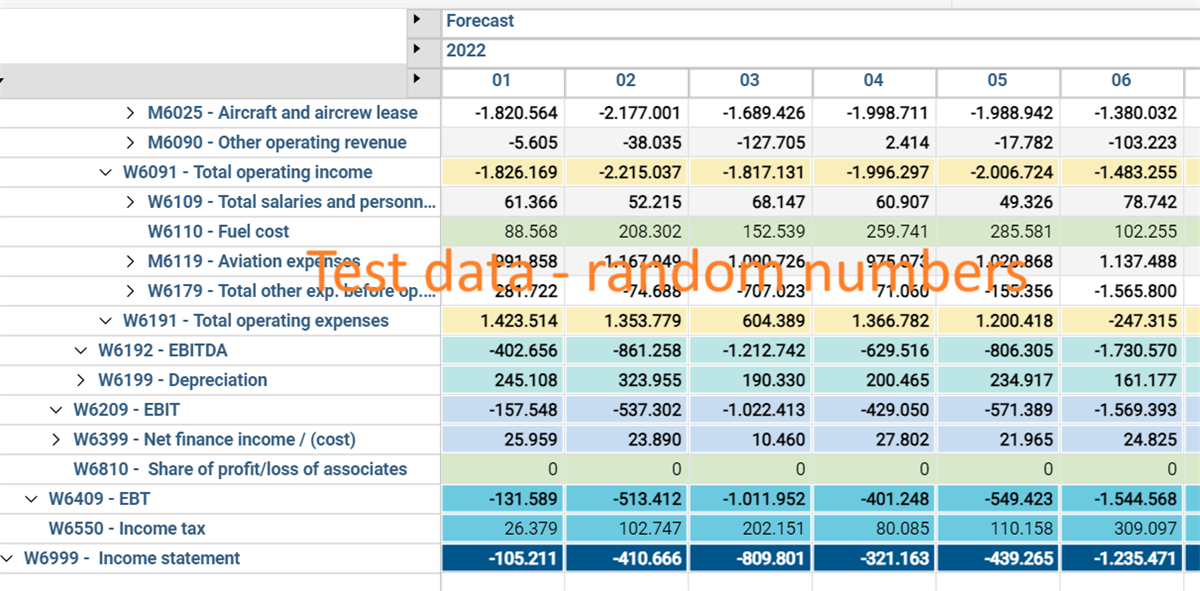Click net finance income cell 24.825
This screenshot has height=591, width=1200.
click(1122, 439)
